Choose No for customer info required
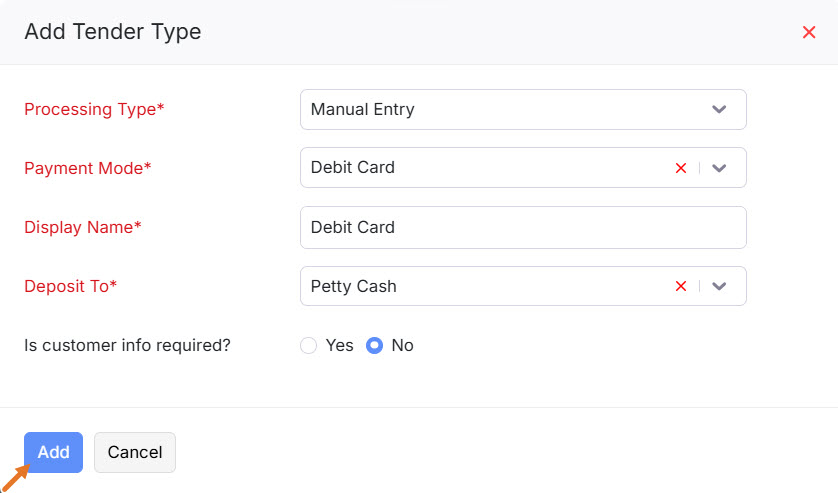This screenshot has width=838, height=493. [375, 345]
